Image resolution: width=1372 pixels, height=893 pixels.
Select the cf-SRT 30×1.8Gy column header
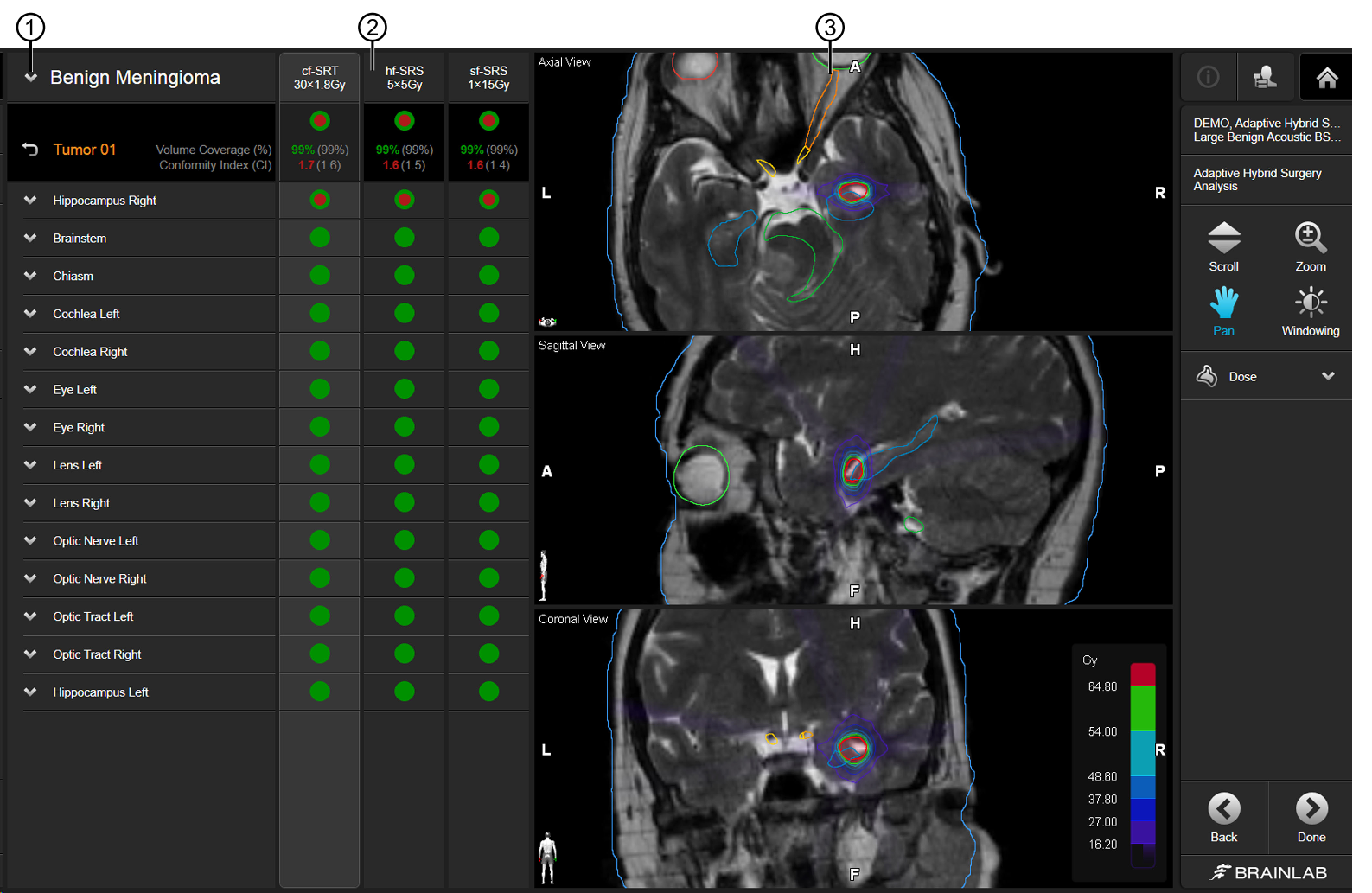tap(320, 78)
